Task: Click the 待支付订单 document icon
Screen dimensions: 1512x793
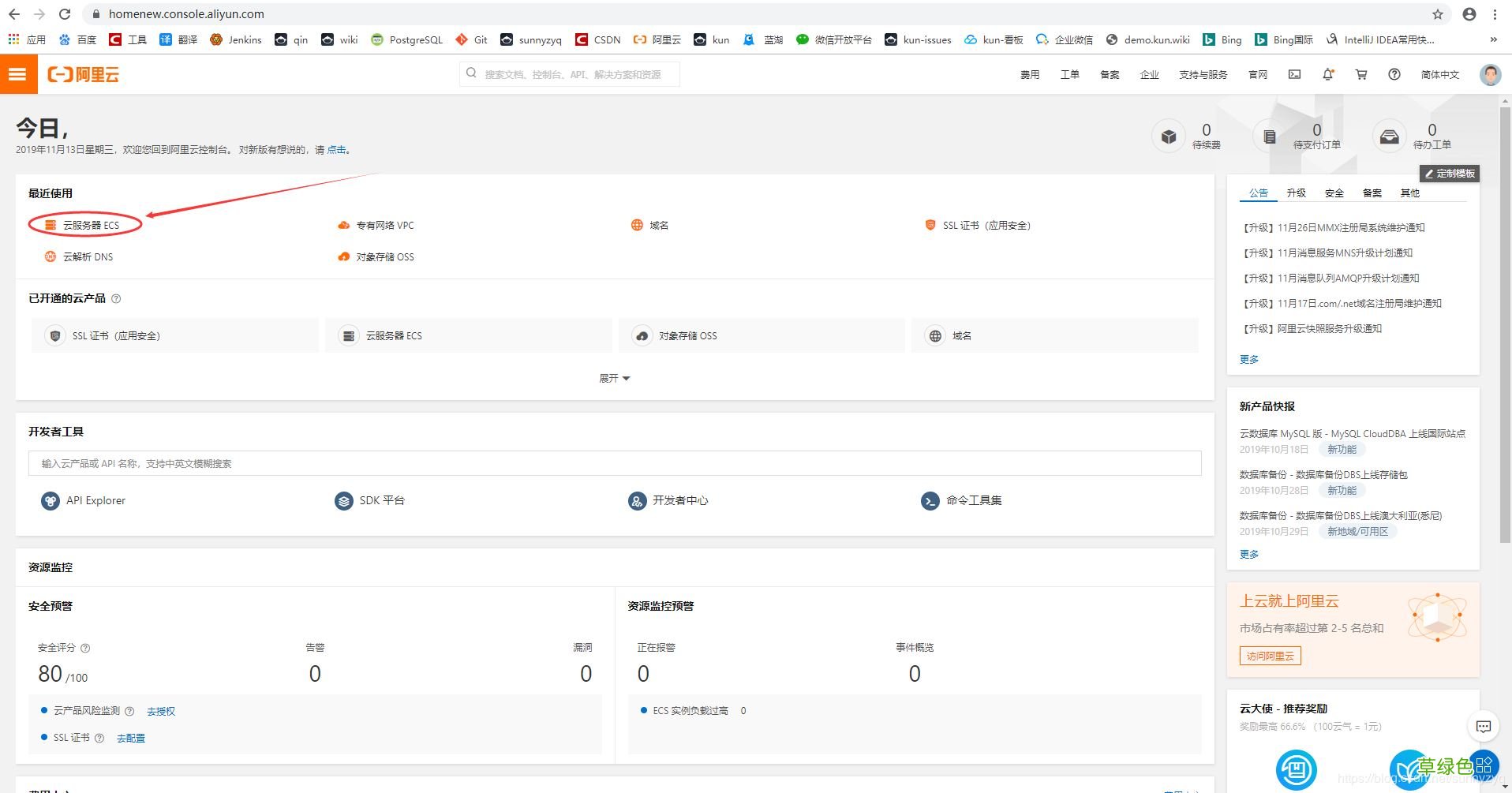Action: click(x=1269, y=137)
